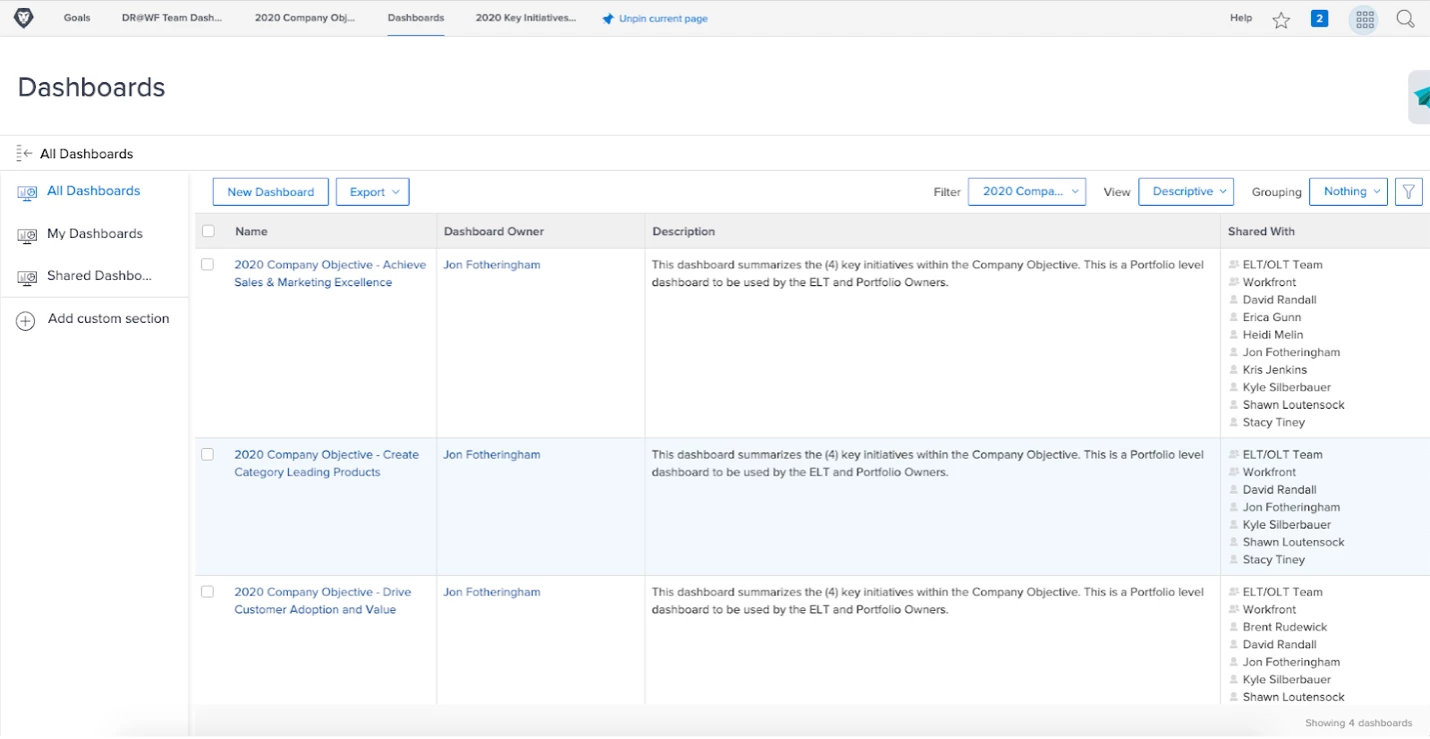Click Erica Gunn in Shared With list
The image size is (1430, 739).
point(1272,317)
